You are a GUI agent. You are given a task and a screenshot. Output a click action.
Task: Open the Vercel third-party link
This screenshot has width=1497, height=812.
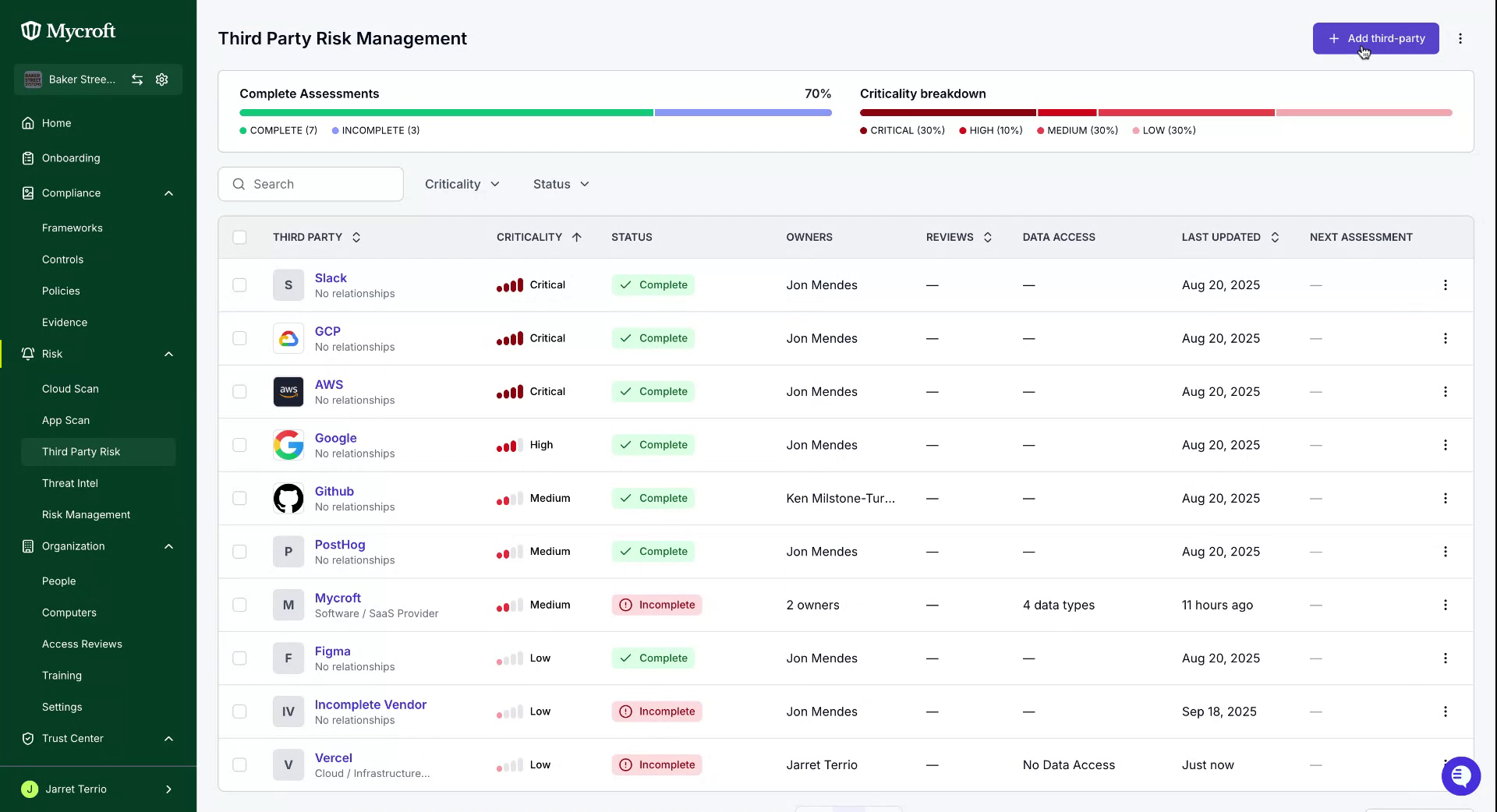pos(334,758)
